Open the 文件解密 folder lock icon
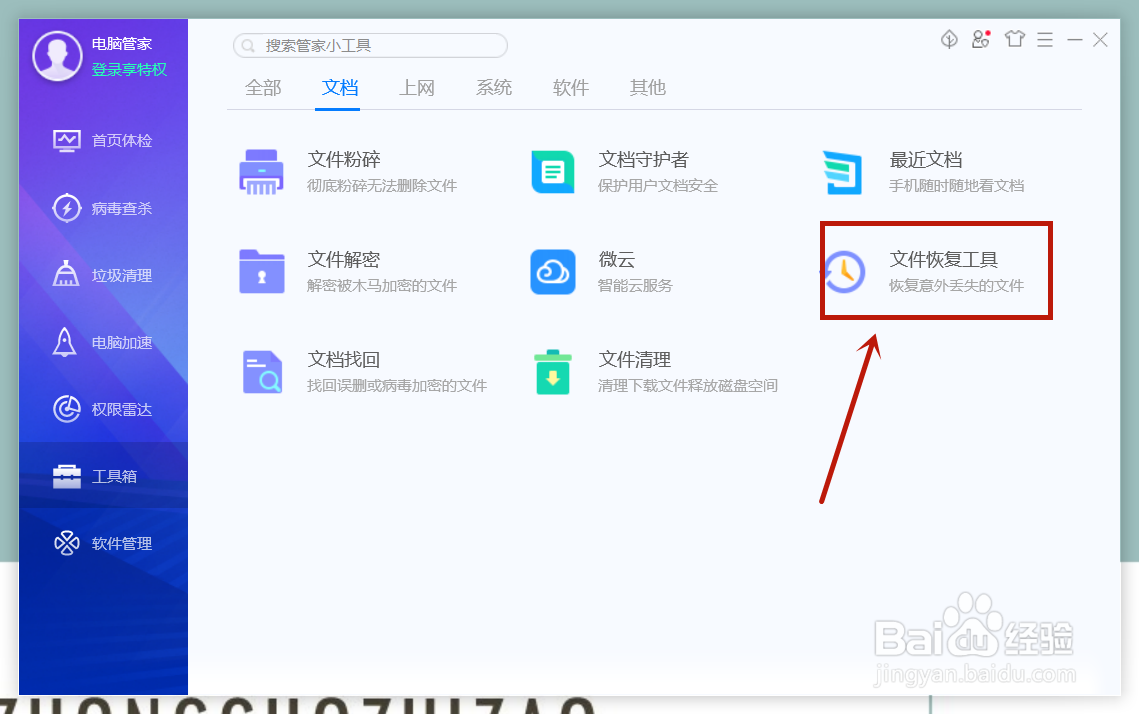Viewport: 1139px width, 714px height. point(262,272)
